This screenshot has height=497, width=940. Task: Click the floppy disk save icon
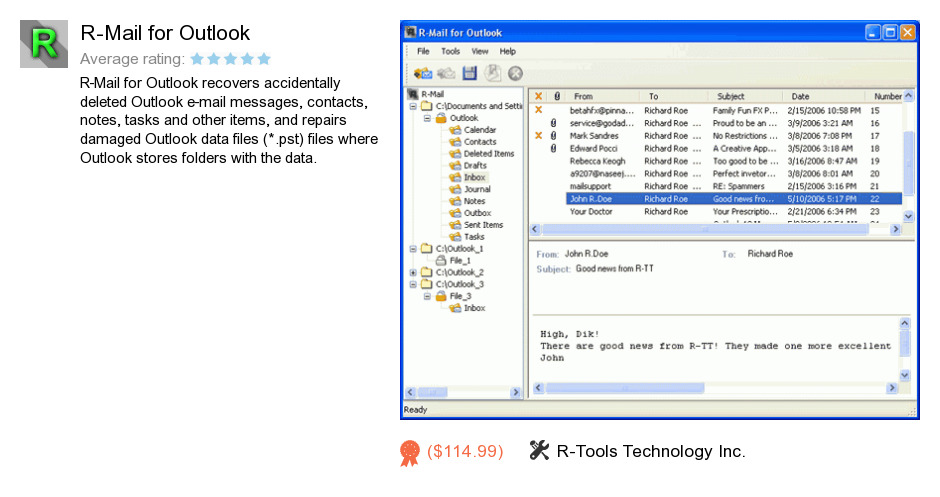(469, 73)
